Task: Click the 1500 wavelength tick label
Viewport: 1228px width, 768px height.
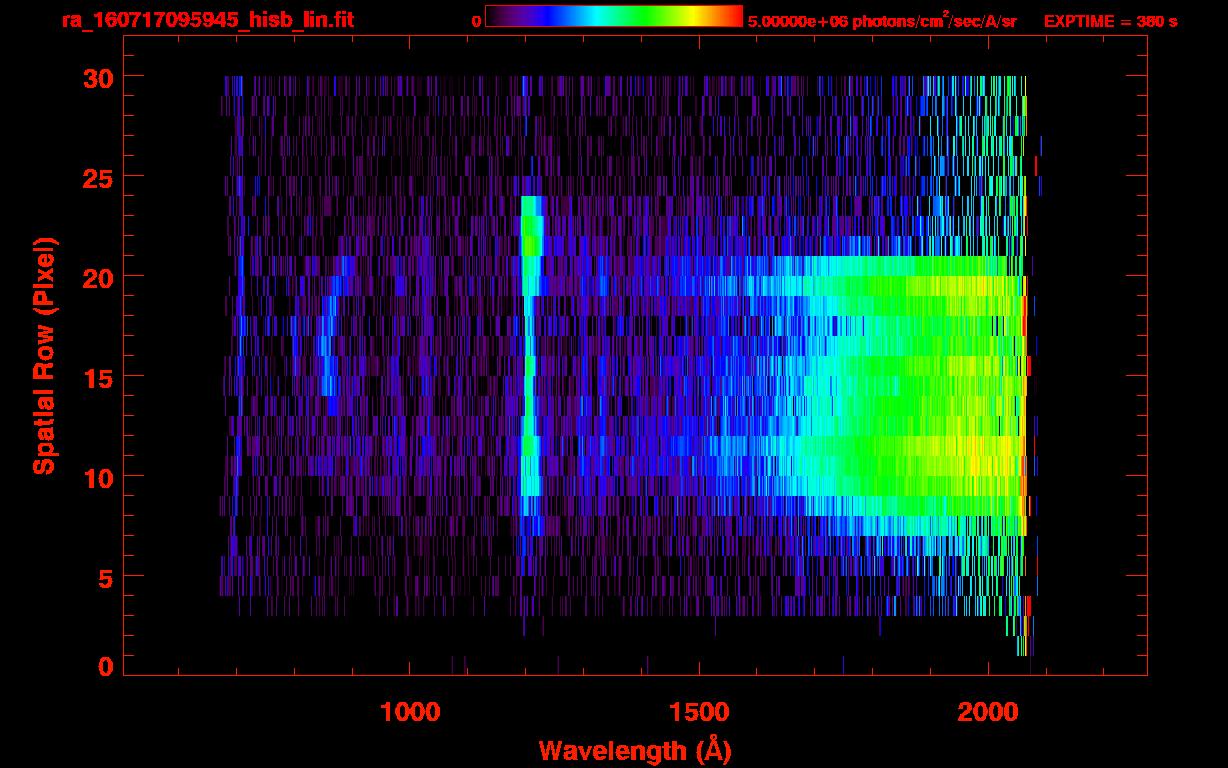Action: click(x=699, y=712)
